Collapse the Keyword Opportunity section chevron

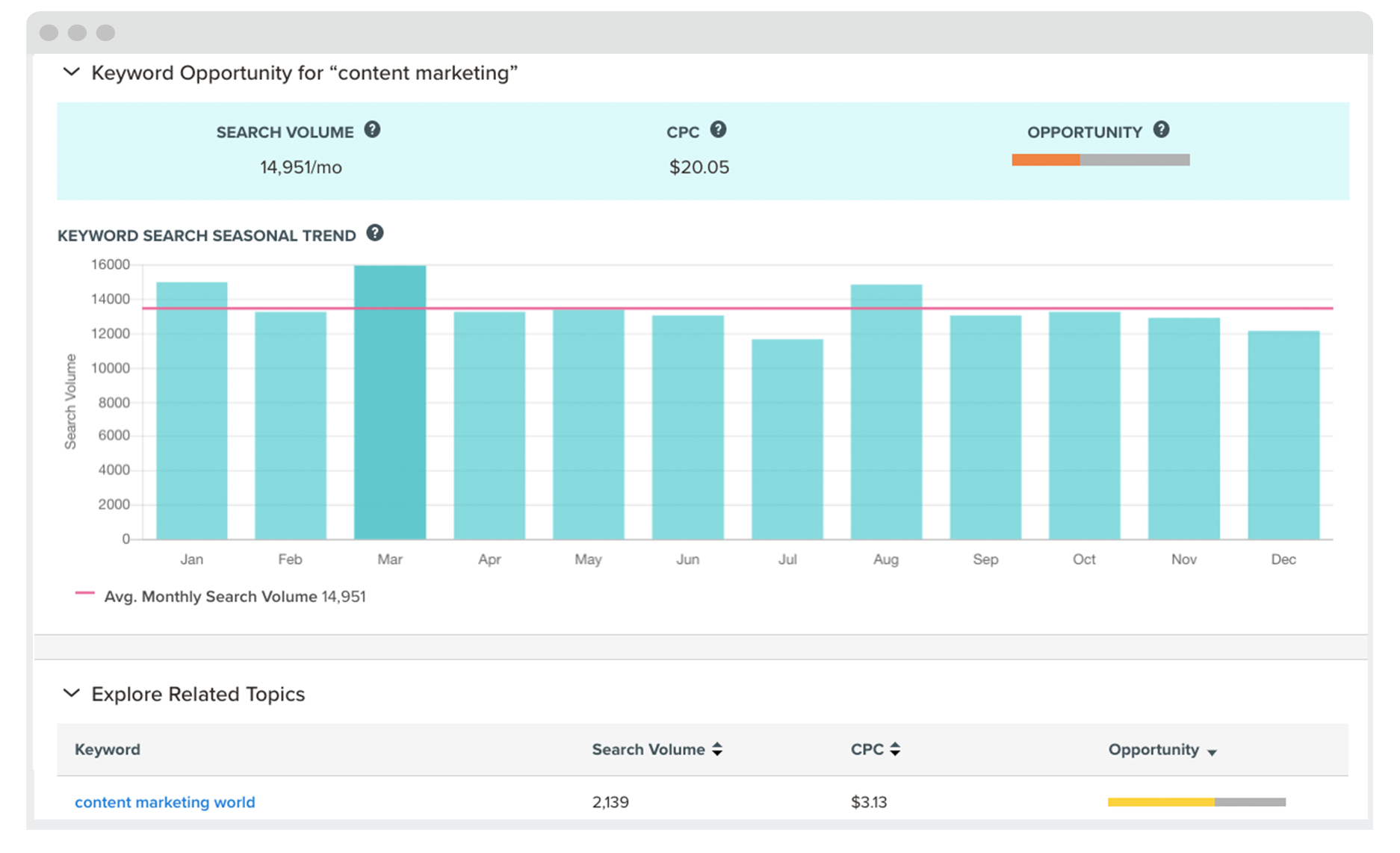coord(72,72)
